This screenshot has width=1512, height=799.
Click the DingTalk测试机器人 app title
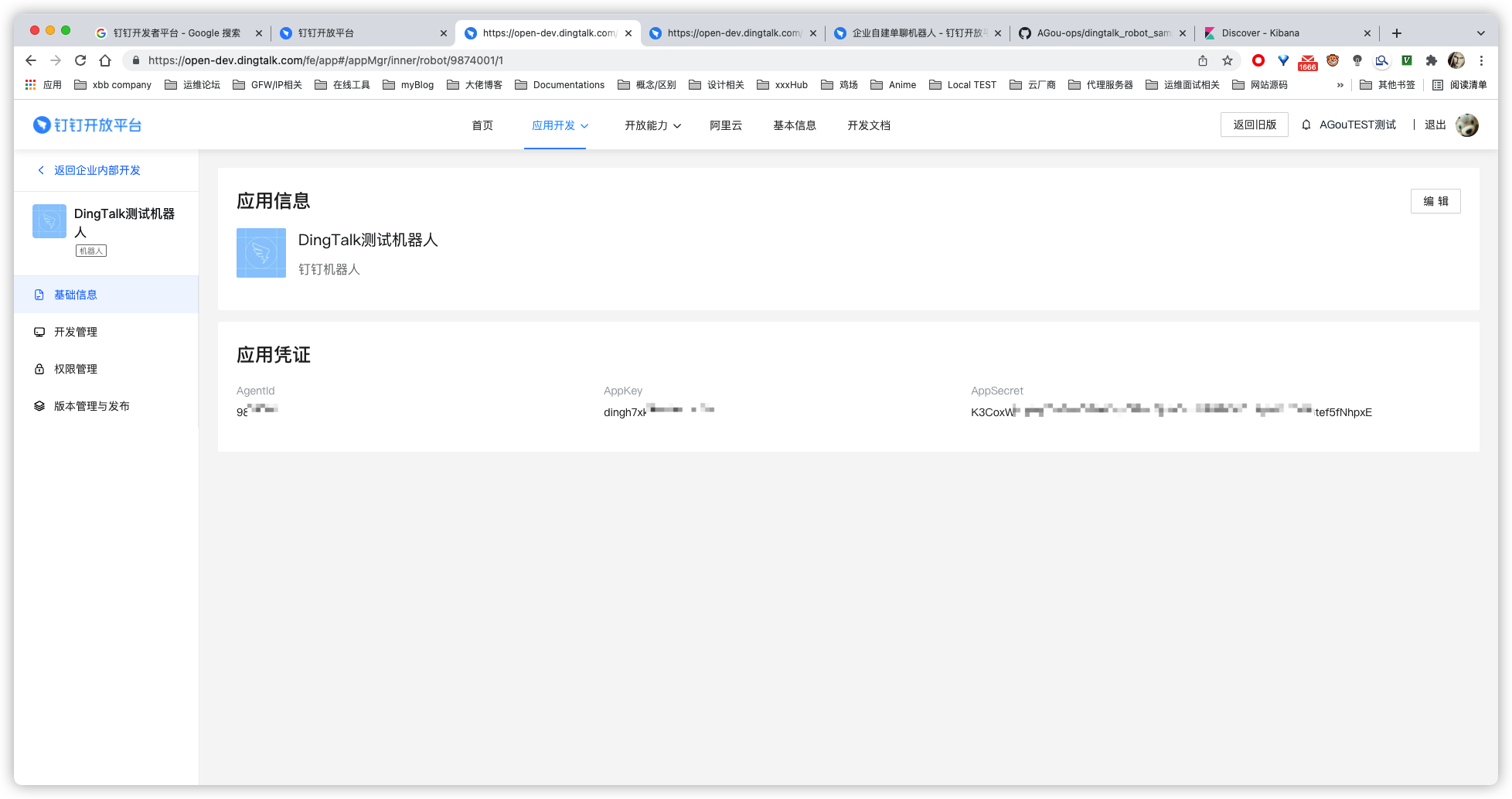click(368, 240)
